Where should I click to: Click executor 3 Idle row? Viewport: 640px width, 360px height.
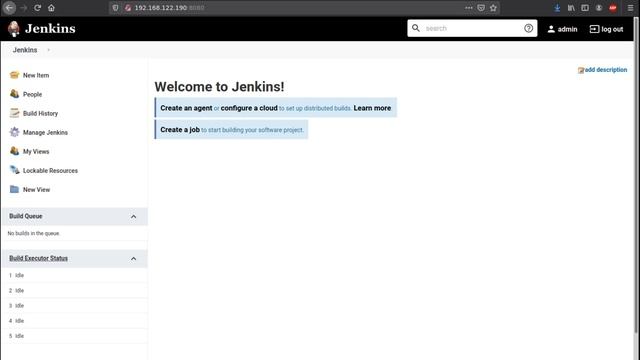[74, 306]
